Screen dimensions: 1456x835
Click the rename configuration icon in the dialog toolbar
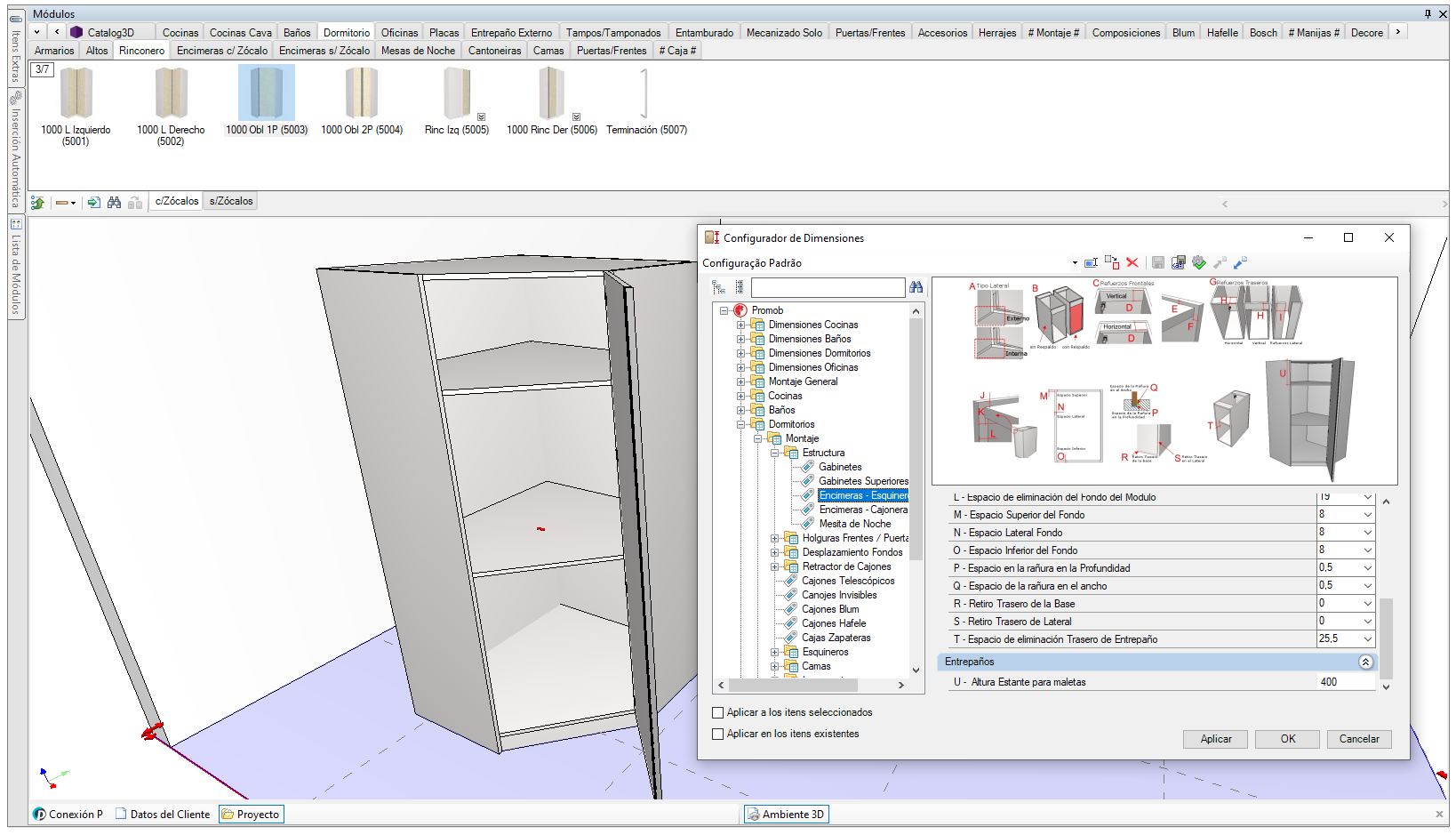[x=1092, y=262]
